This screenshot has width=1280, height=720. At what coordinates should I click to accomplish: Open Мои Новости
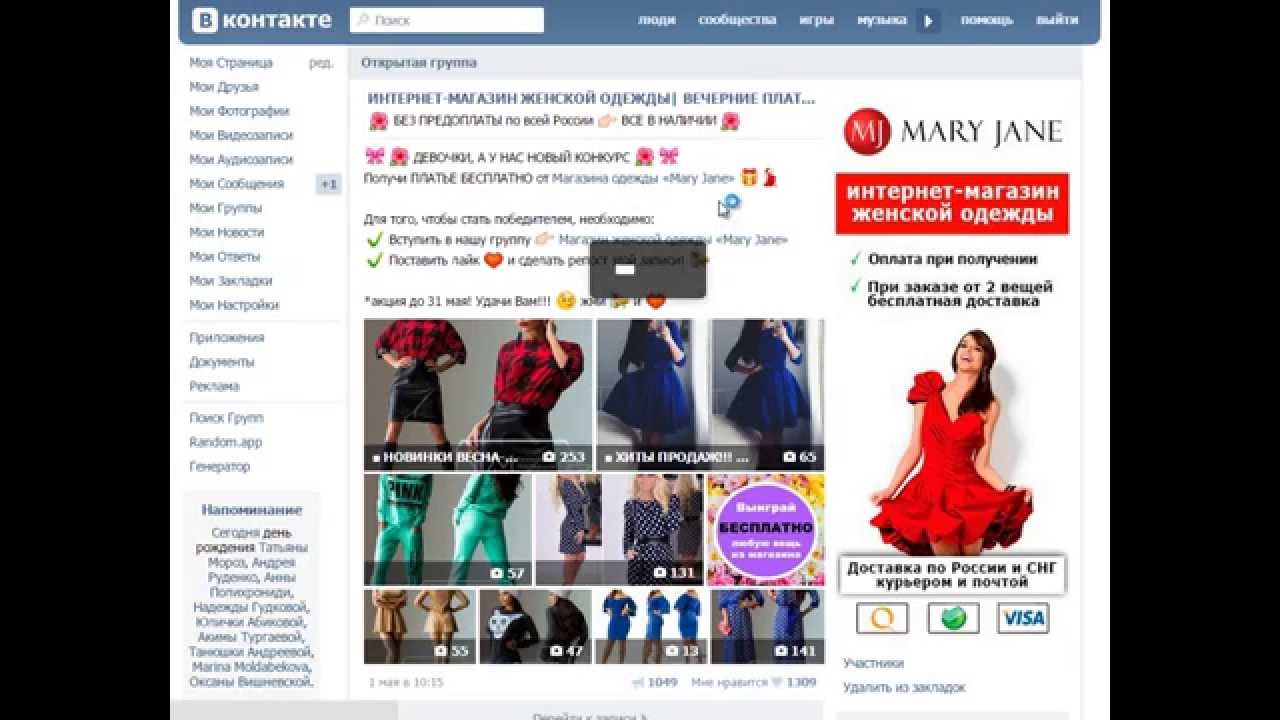(227, 232)
